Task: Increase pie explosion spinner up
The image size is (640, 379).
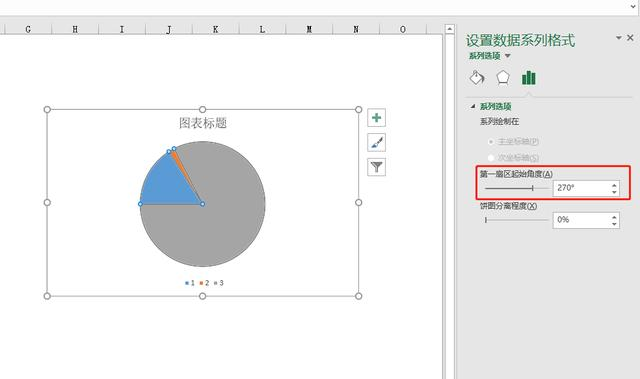Action: pos(614,217)
